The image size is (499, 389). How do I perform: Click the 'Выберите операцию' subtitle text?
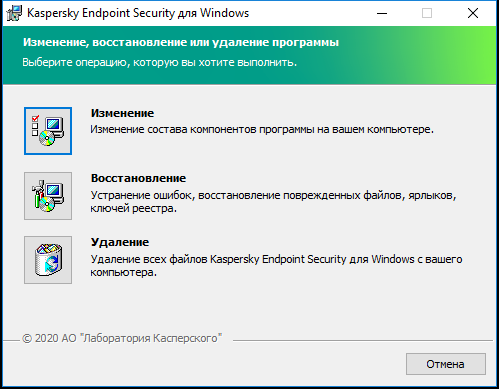click(x=160, y=62)
